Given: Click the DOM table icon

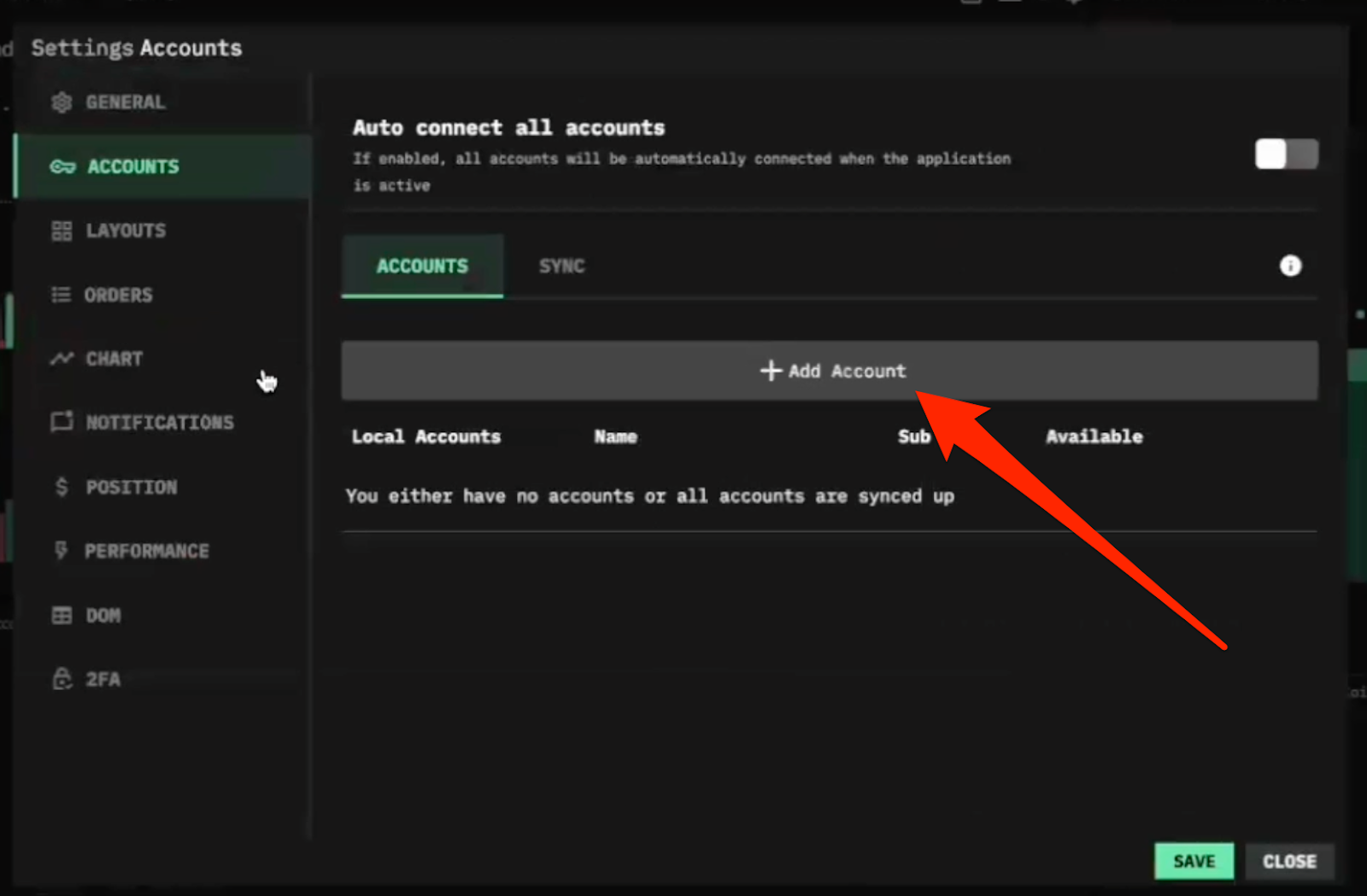Looking at the screenshot, I should (62, 615).
